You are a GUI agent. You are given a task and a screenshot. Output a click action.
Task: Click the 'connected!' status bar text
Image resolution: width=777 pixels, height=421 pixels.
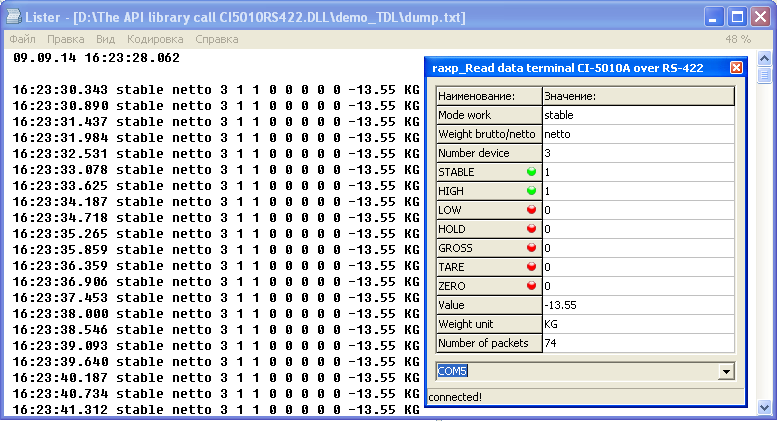[455, 397]
